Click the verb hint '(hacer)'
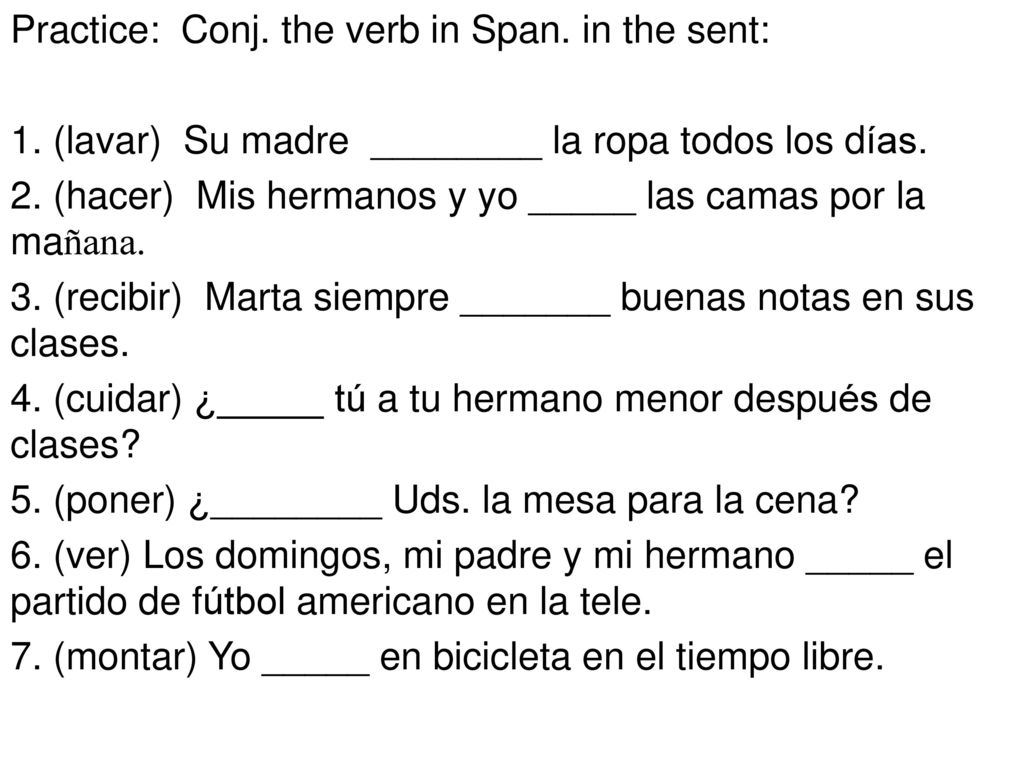This screenshot has width=1024, height=768. [114, 197]
